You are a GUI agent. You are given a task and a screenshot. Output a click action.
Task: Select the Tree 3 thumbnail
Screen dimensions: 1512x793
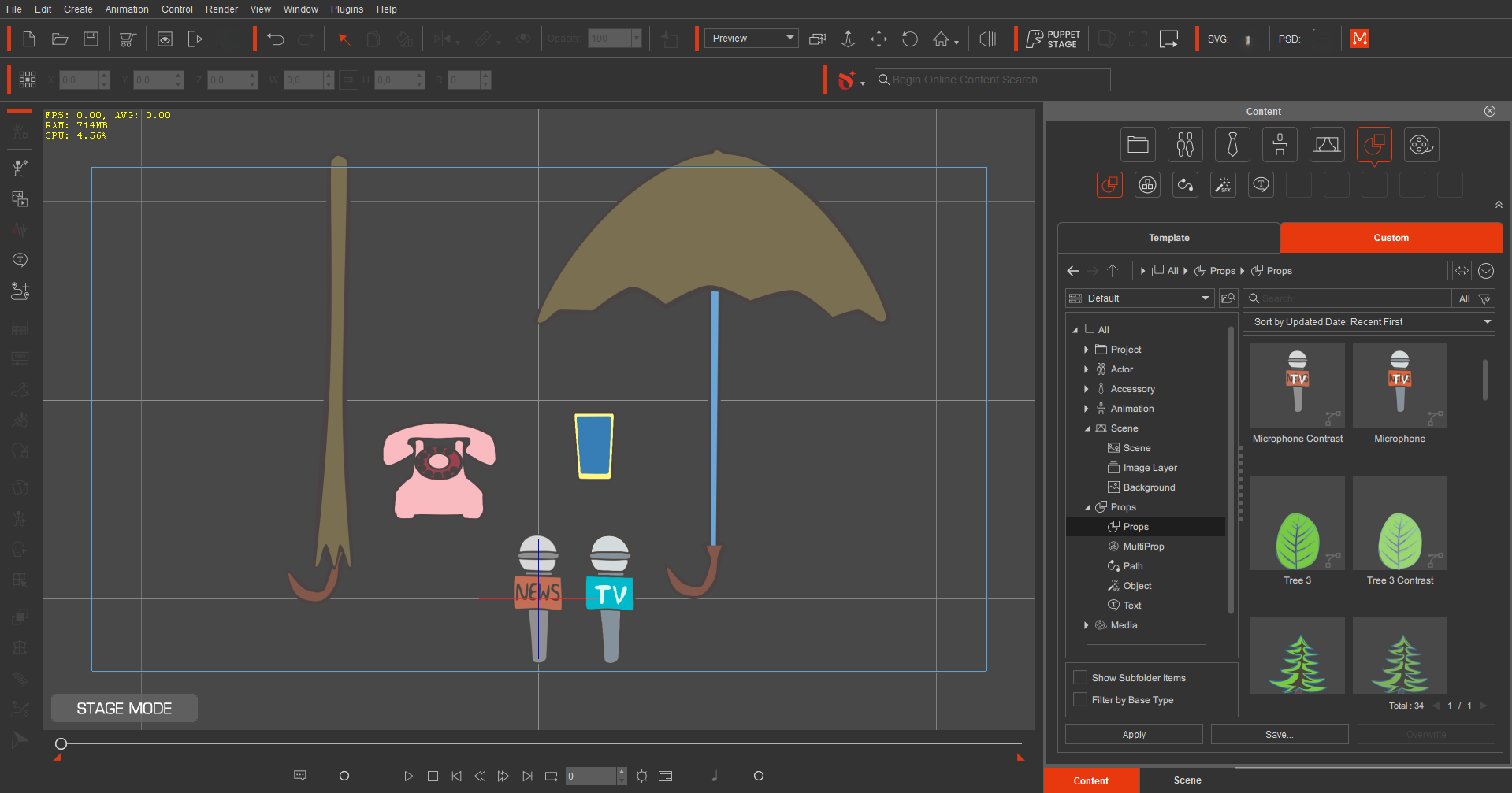[x=1297, y=522]
